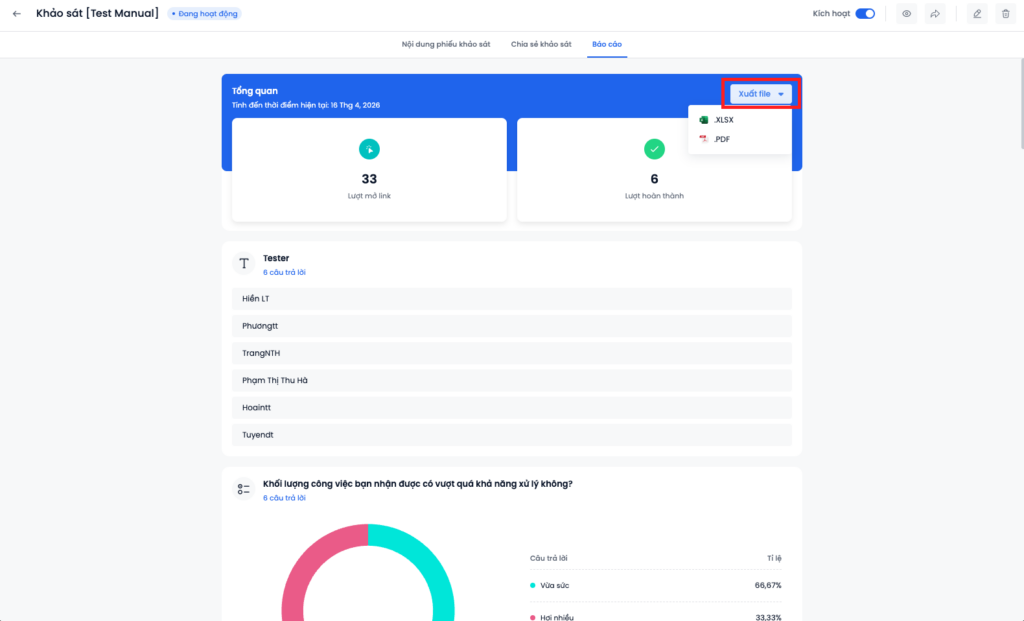This screenshot has height=621, width=1024.
Task: Click the Tester text question icon
Action: [x=244, y=264]
